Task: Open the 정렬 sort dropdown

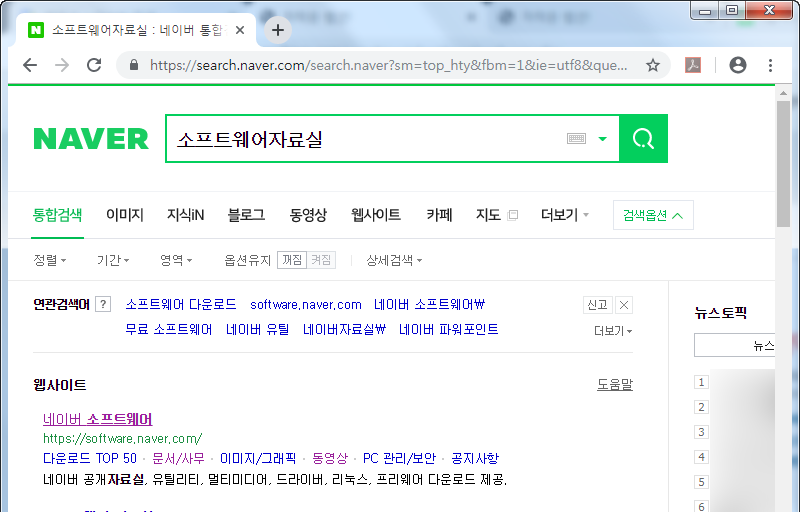Action: pyautogui.click(x=49, y=260)
